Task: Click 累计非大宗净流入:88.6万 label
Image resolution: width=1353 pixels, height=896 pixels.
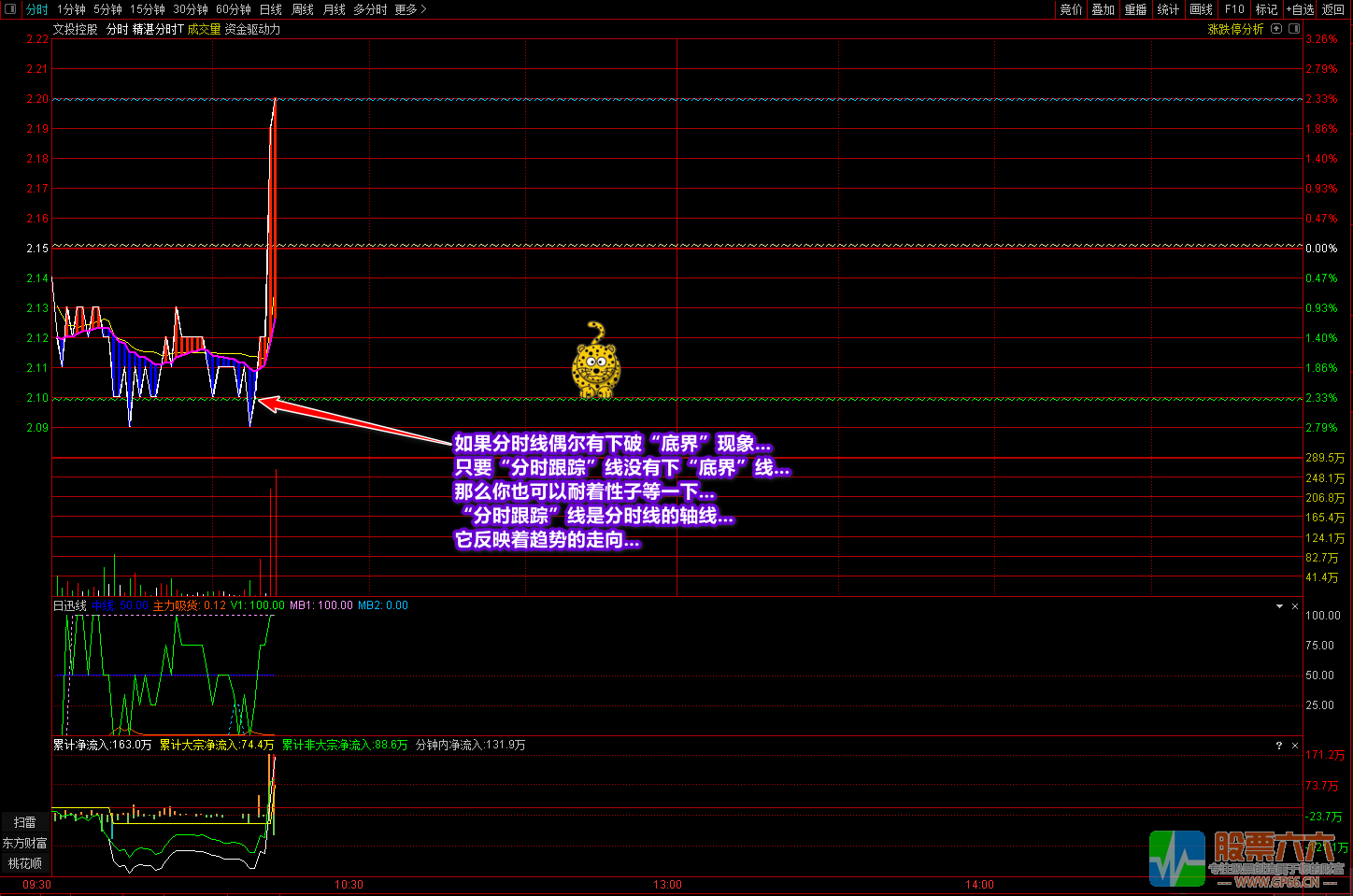Action: [345, 745]
